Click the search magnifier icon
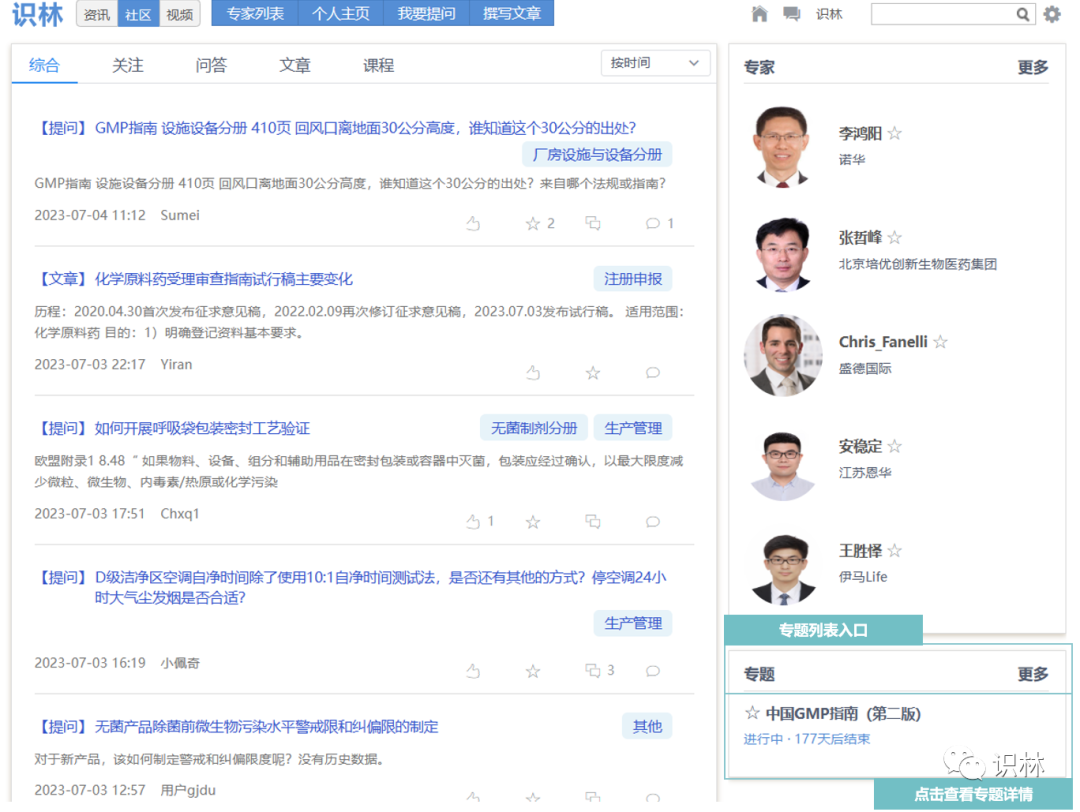Screen dimensions: 1080x812 point(1023,14)
